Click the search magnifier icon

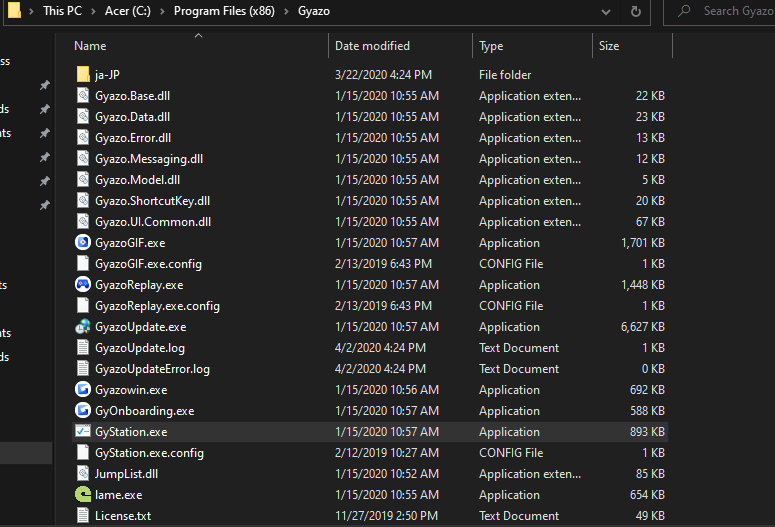tap(684, 10)
